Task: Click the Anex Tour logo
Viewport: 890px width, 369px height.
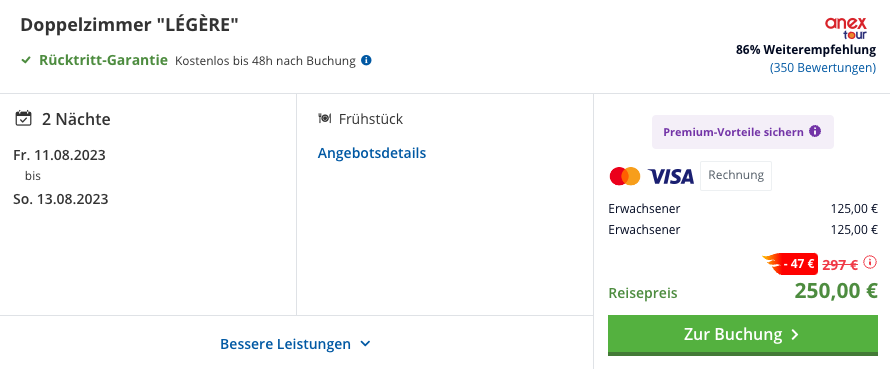Action: coord(846,28)
